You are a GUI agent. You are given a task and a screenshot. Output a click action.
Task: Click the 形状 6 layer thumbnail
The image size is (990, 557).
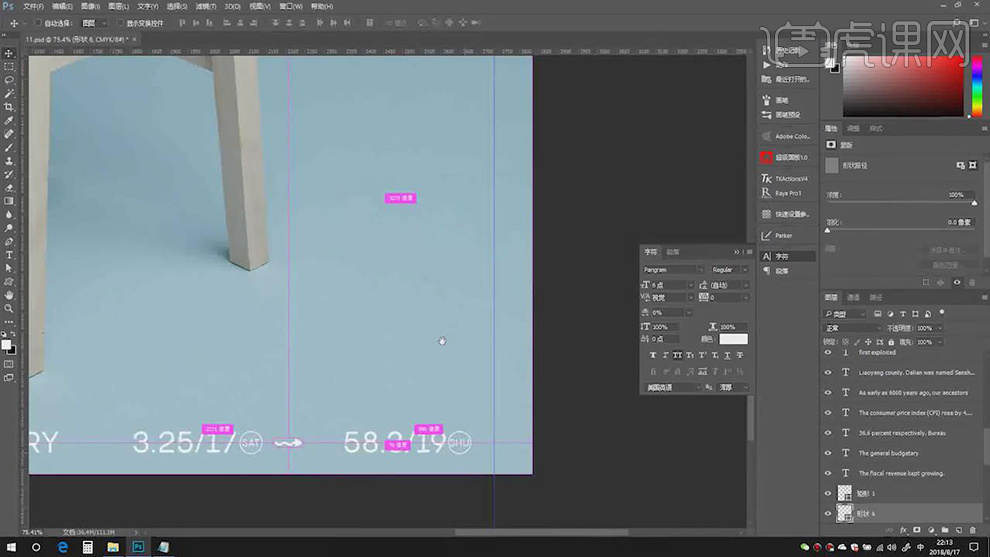(844, 513)
